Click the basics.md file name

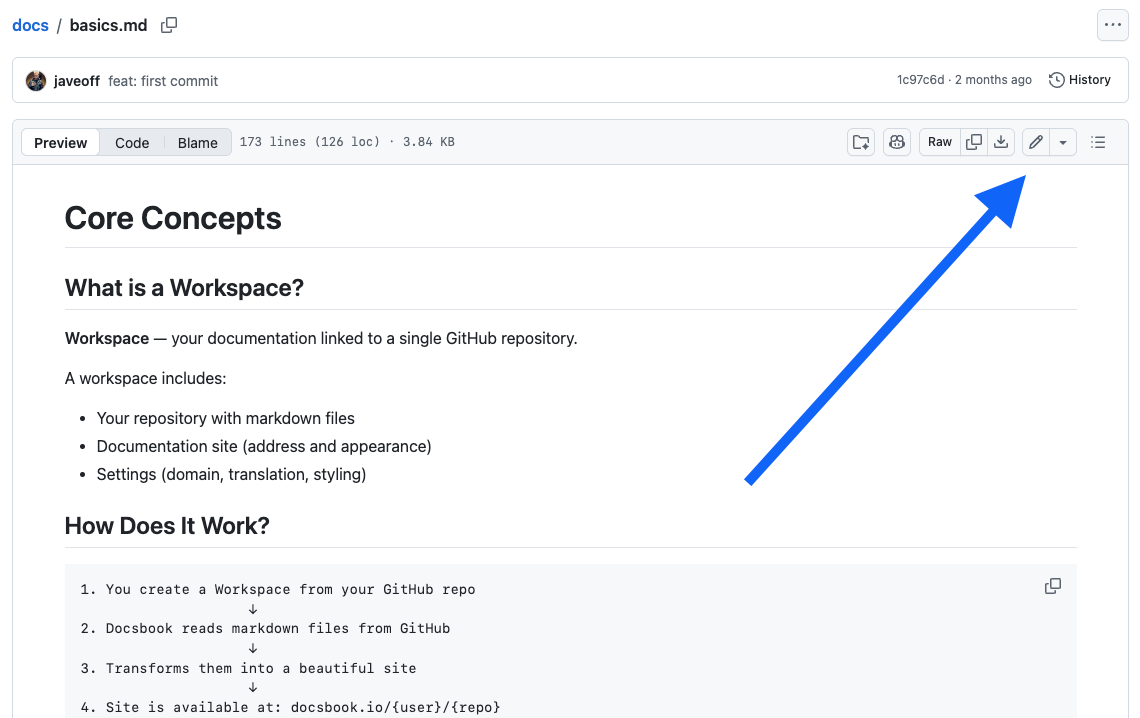click(108, 25)
